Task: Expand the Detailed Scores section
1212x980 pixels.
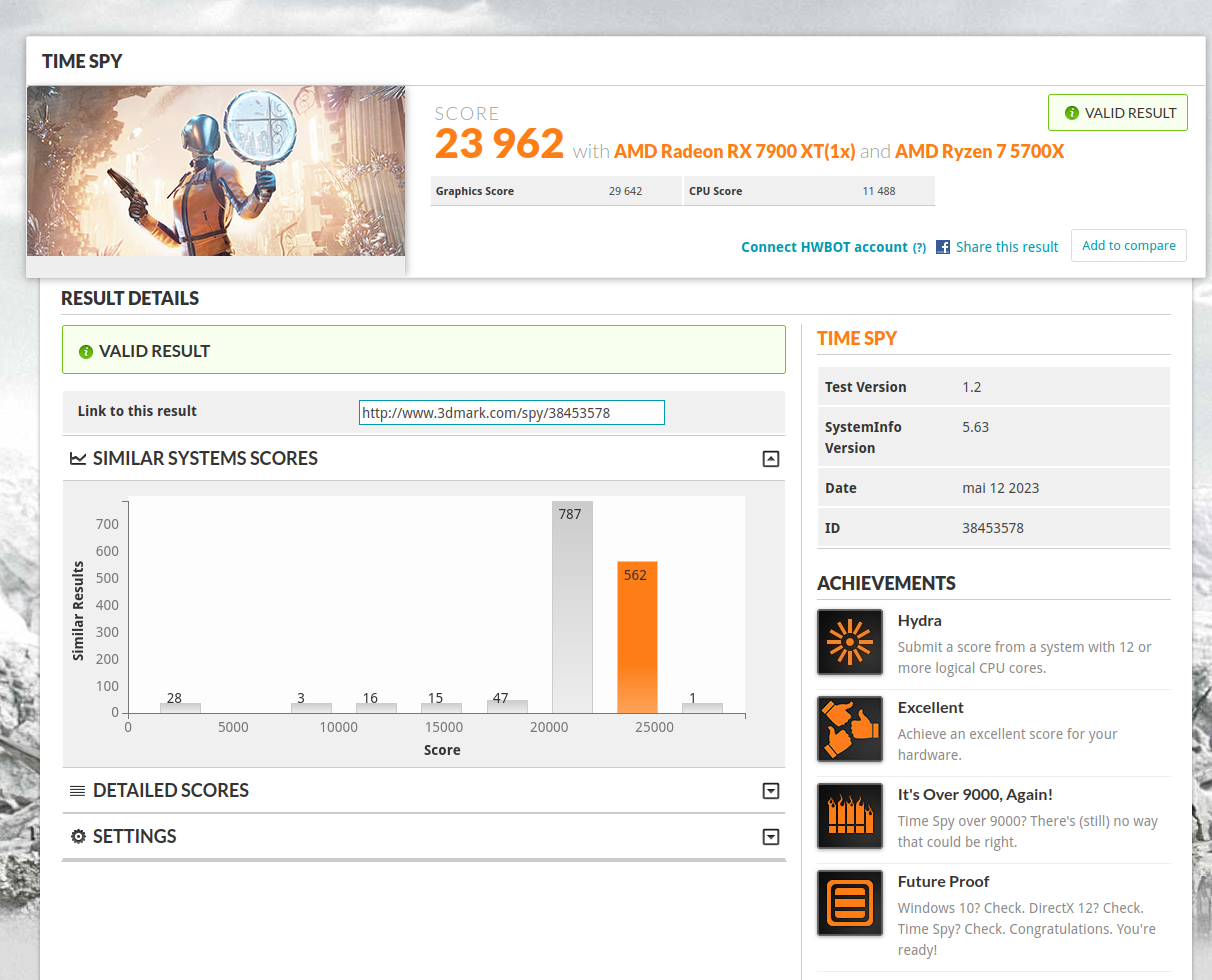Action: 770,791
